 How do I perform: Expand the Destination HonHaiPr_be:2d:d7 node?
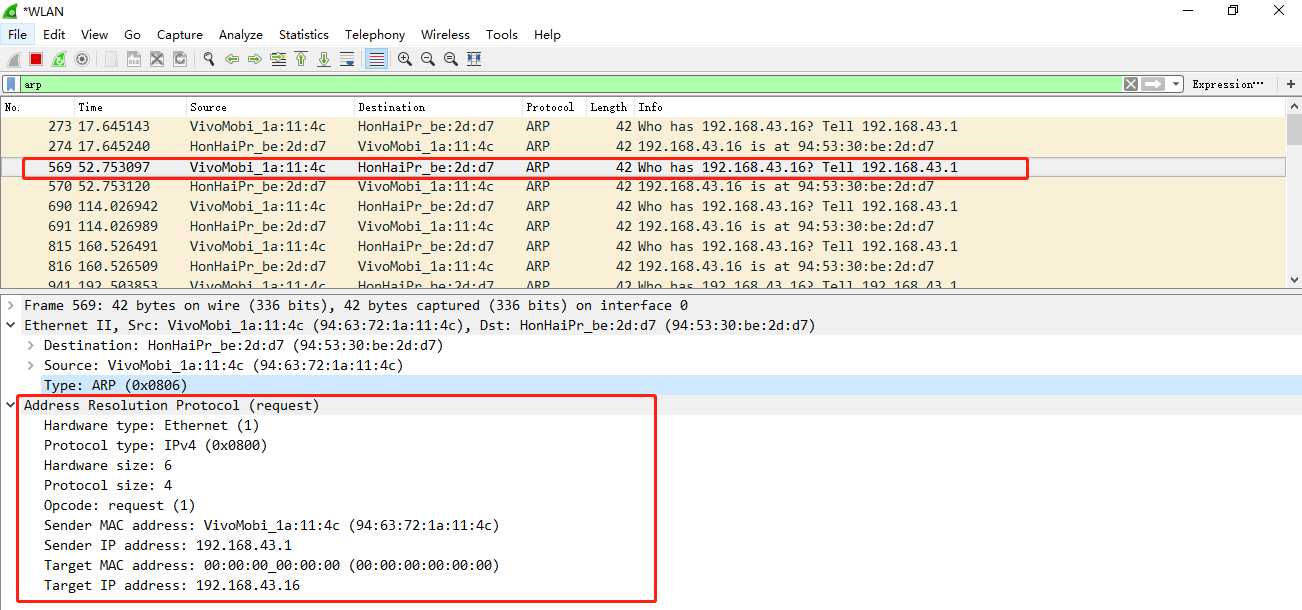point(31,345)
